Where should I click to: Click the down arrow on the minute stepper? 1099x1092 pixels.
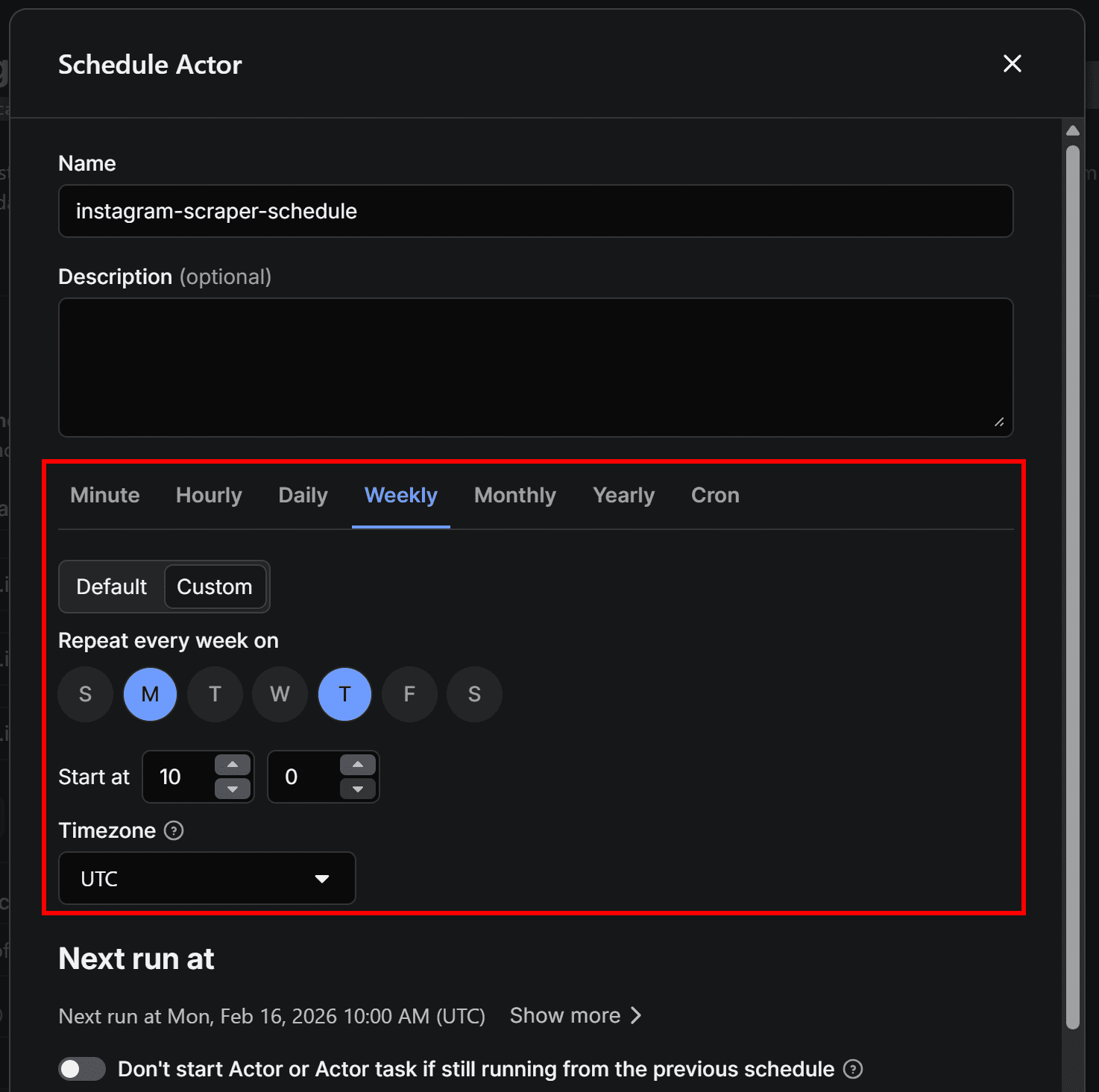pyautogui.click(x=358, y=790)
